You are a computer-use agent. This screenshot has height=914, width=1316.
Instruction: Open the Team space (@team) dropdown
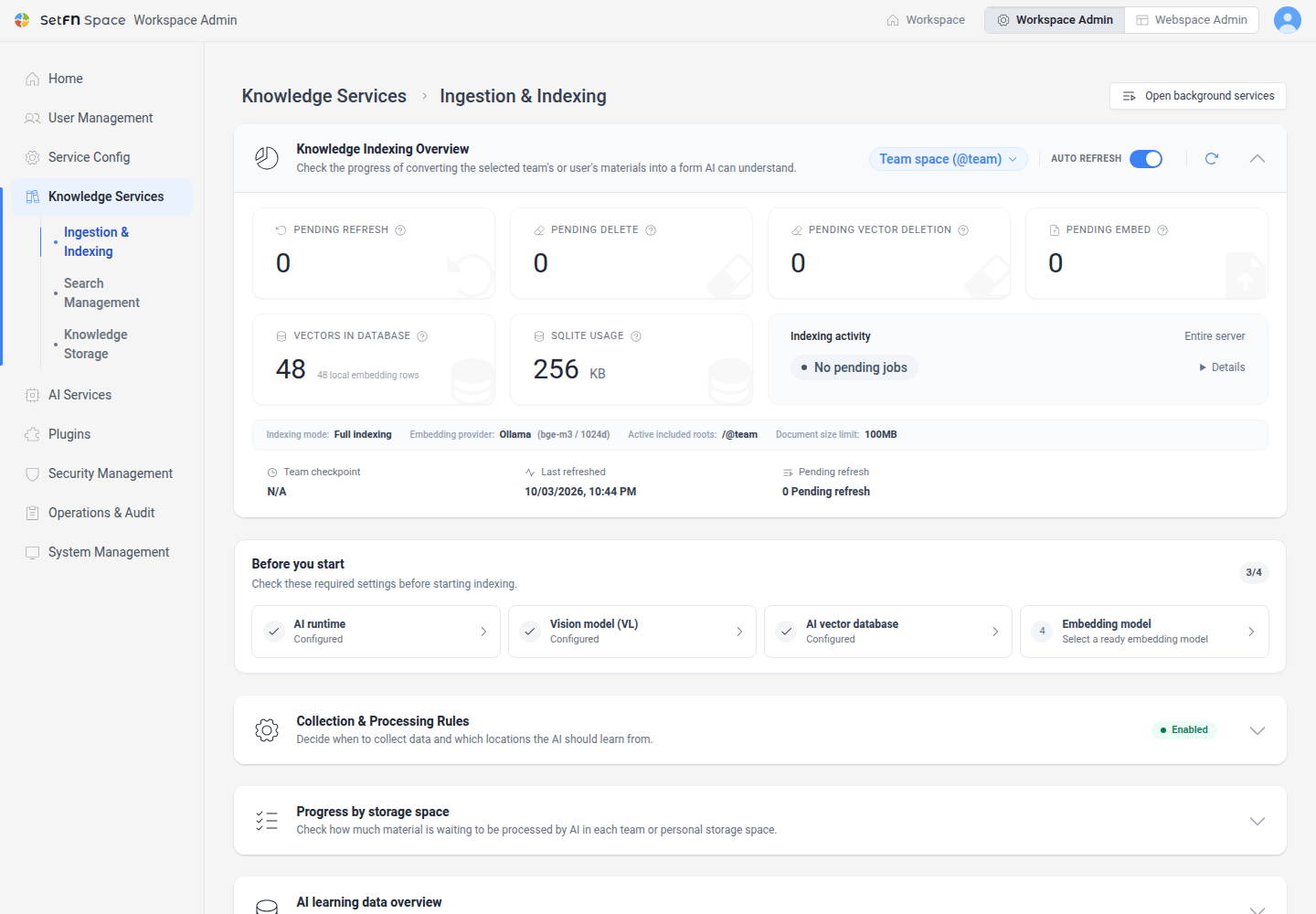[x=949, y=159]
